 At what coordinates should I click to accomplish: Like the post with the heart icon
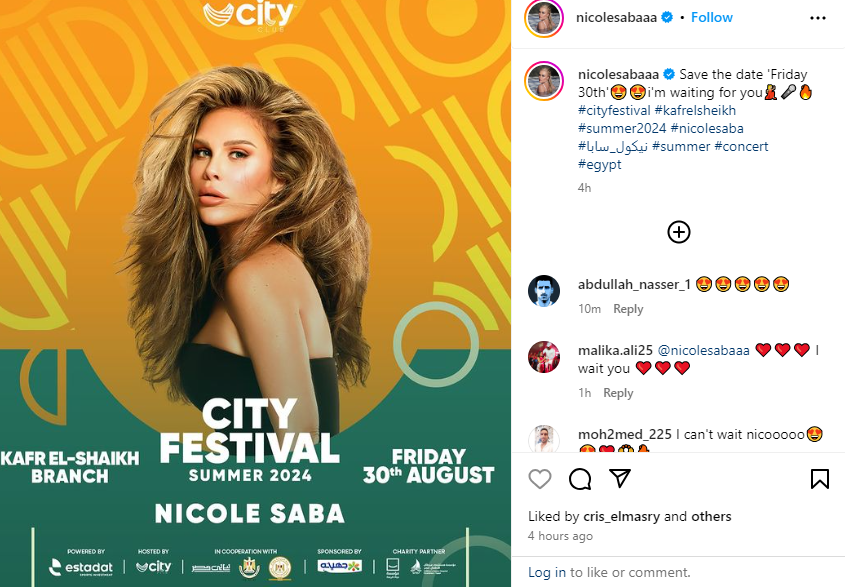539,479
